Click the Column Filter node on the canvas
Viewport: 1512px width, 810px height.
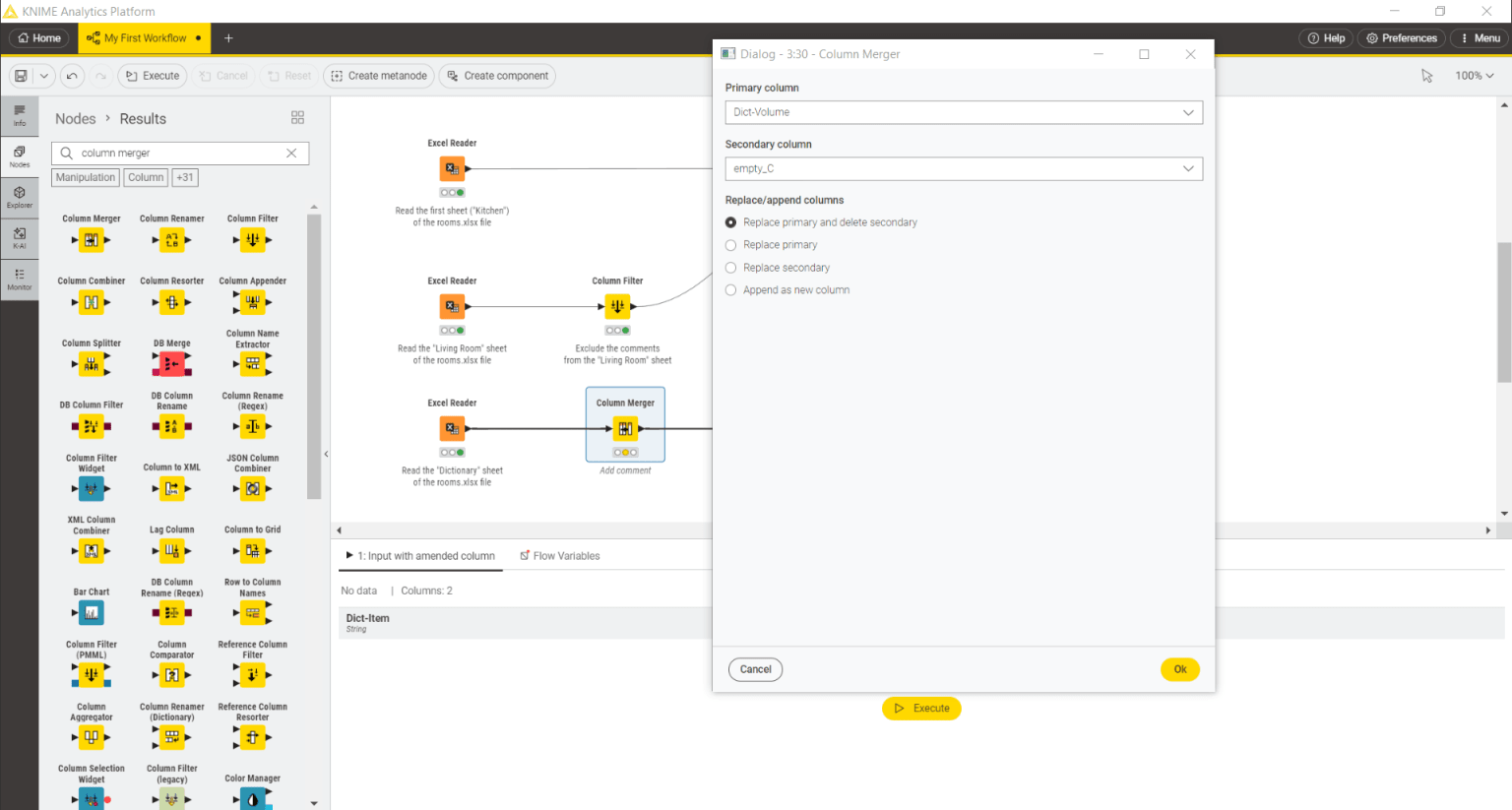coord(617,306)
